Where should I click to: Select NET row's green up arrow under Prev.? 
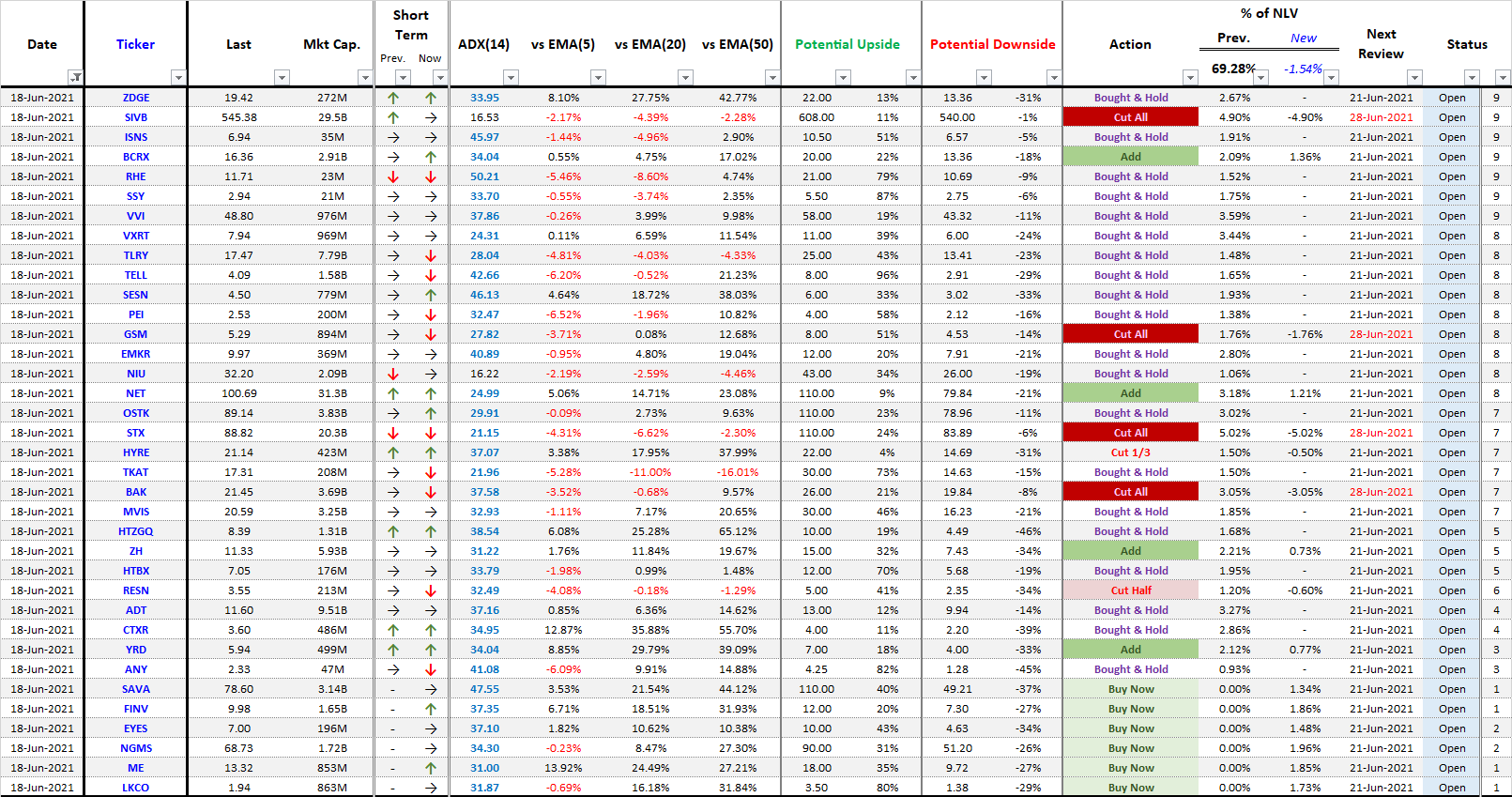pos(393,393)
